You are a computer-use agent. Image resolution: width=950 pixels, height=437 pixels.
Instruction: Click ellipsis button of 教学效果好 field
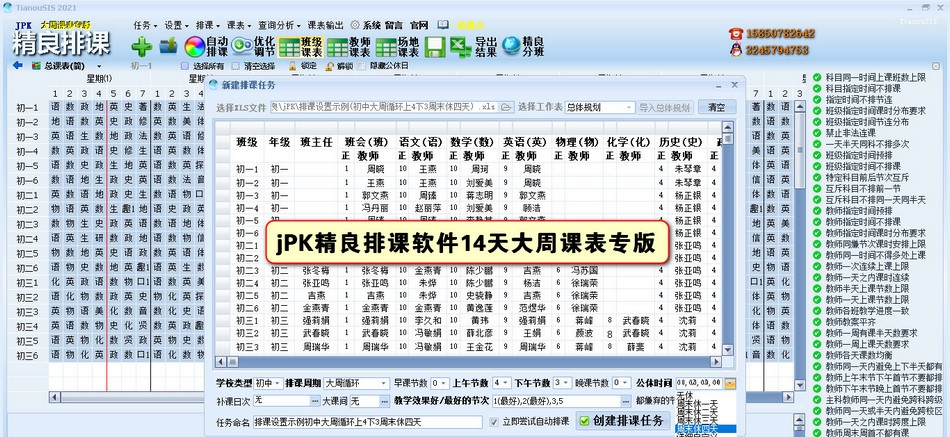coord(625,401)
